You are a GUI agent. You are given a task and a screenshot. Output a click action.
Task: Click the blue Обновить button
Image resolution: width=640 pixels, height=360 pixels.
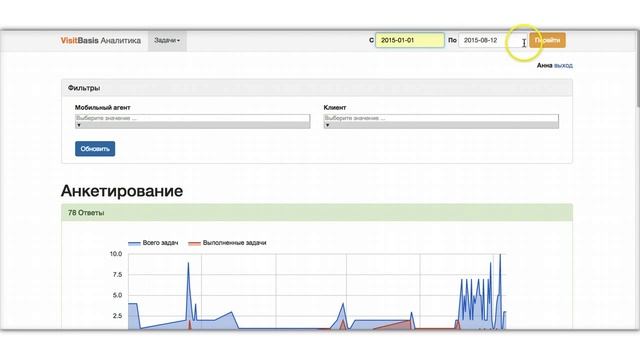click(95, 149)
